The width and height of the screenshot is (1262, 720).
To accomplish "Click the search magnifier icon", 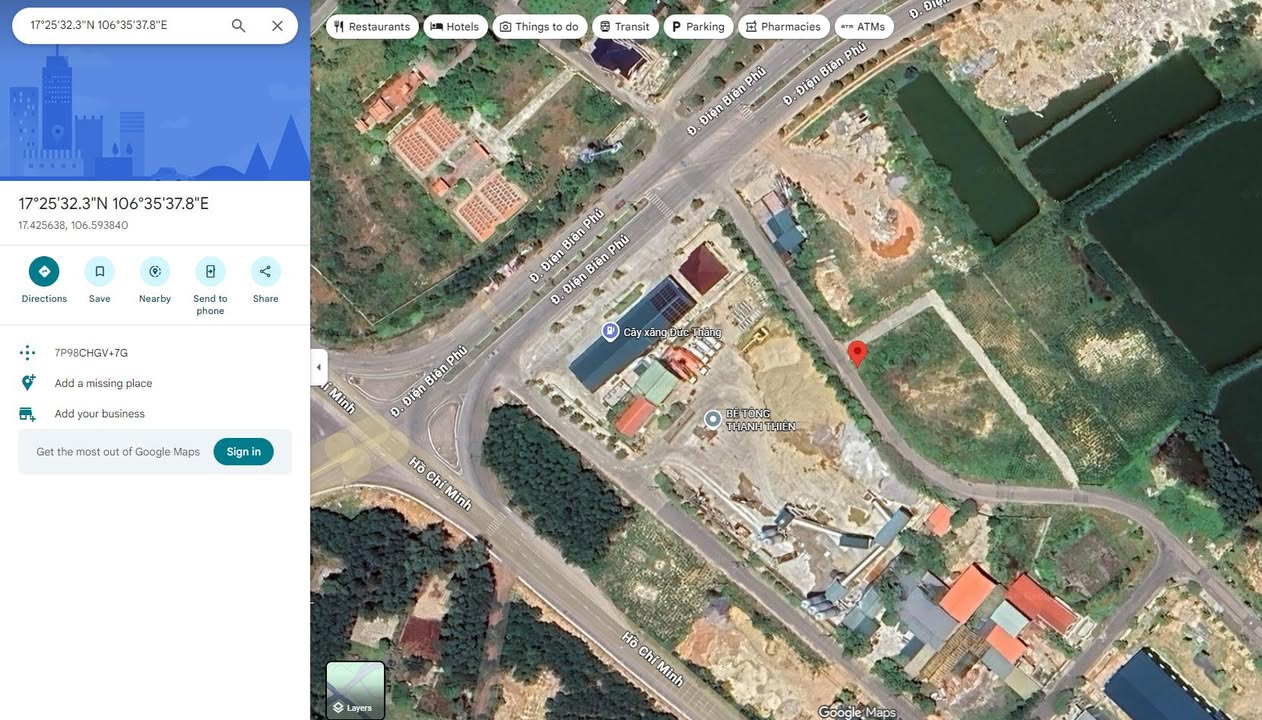I will coord(238,26).
